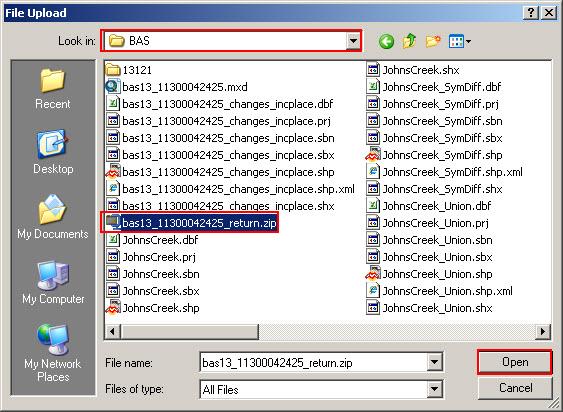563x412 pixels.
Task: Click the Open button
Action: pos(515,362)
